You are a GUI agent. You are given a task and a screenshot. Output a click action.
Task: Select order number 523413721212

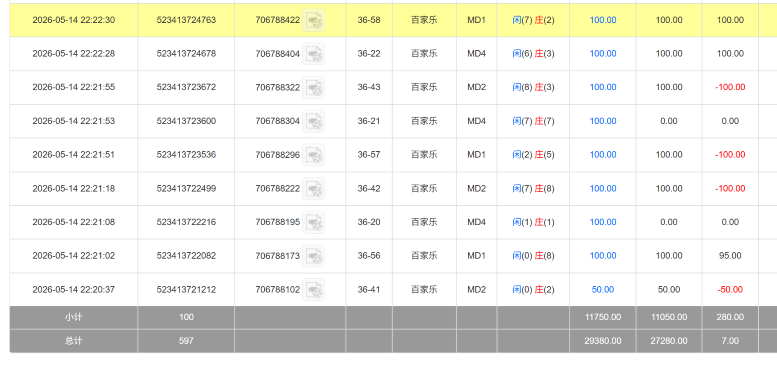pyautogui.click(x=186, y=289)
